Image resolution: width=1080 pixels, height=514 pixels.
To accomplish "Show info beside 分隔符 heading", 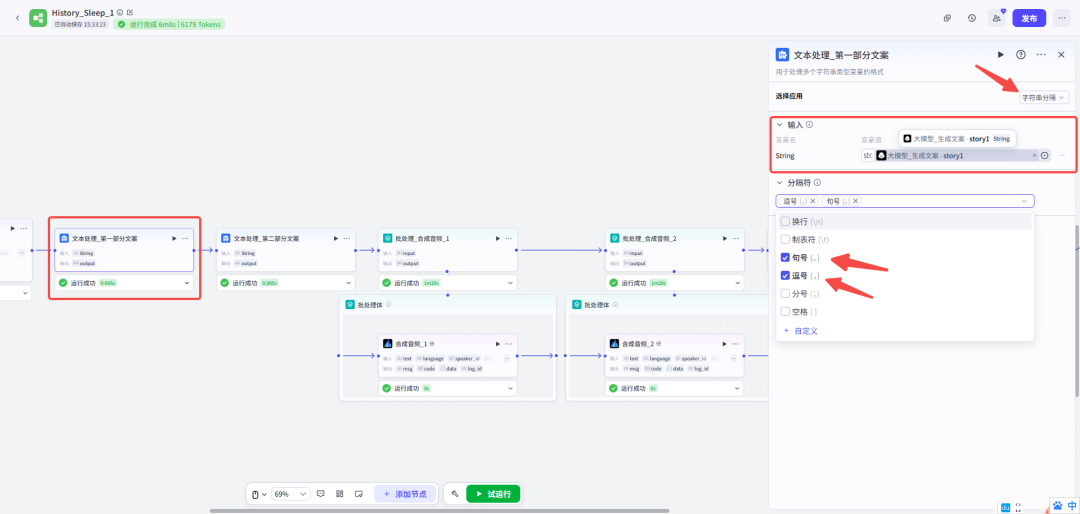I will 817,183.
